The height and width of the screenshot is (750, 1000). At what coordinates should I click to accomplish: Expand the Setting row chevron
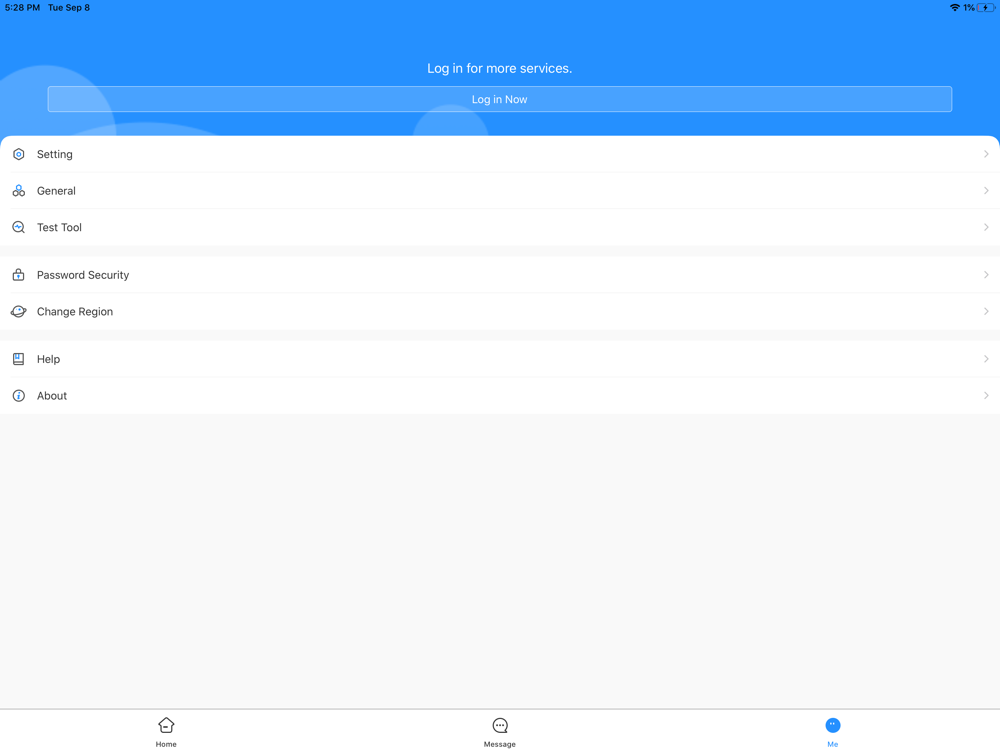(986, 154)
